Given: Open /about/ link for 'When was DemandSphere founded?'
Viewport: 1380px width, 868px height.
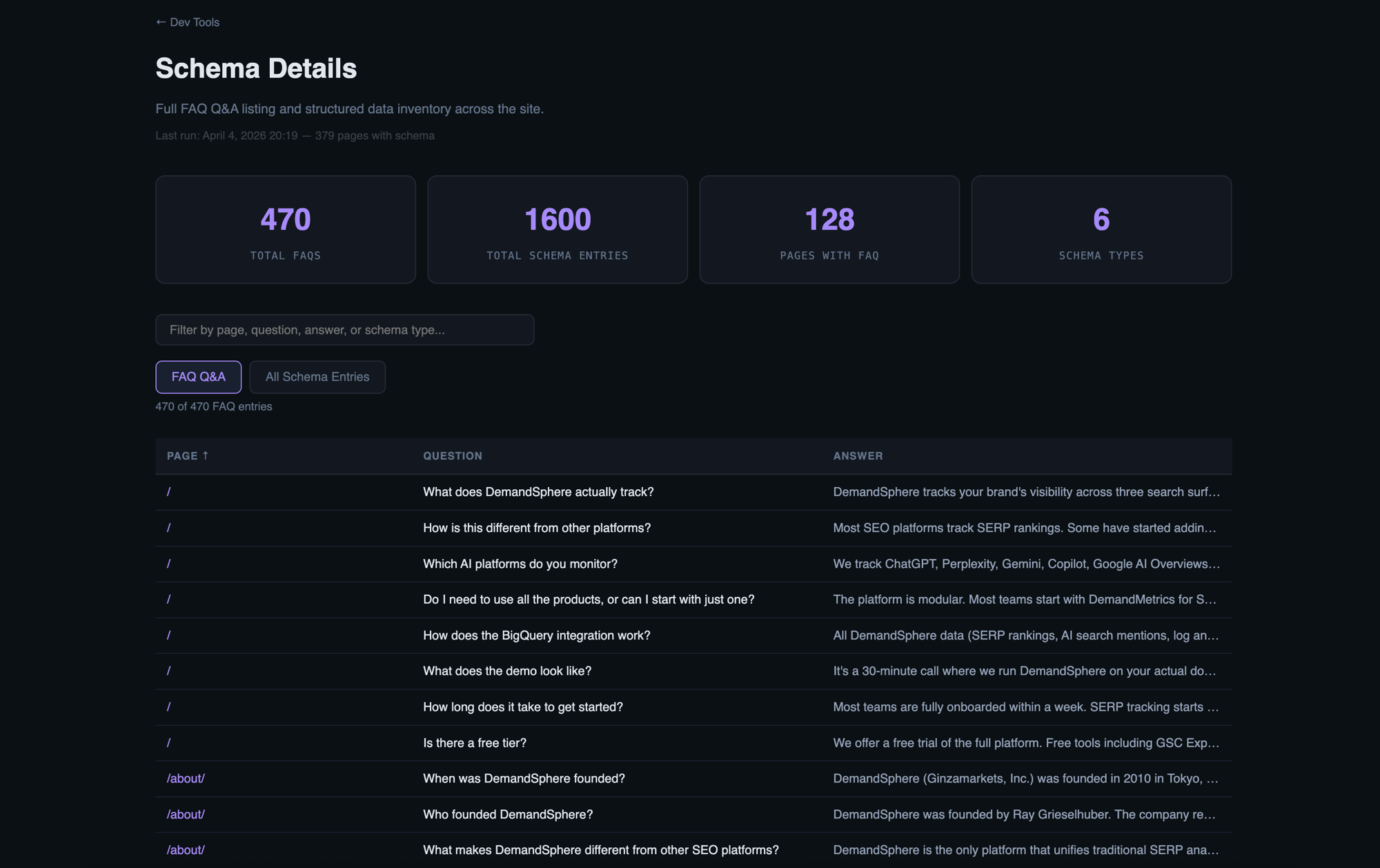Looking at the screenshot, I should [x=186, y=778].
